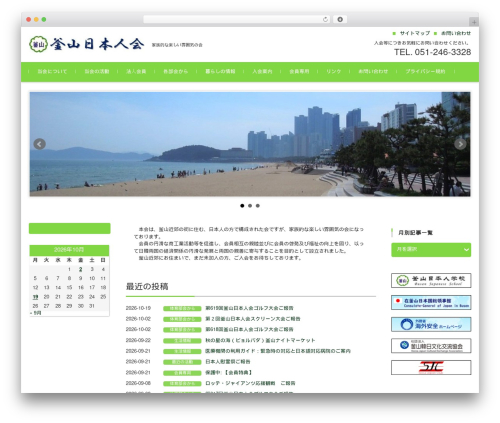The image size is (500, 423).
Task: Reload the page from the address bar
Action: pos(325,19)
